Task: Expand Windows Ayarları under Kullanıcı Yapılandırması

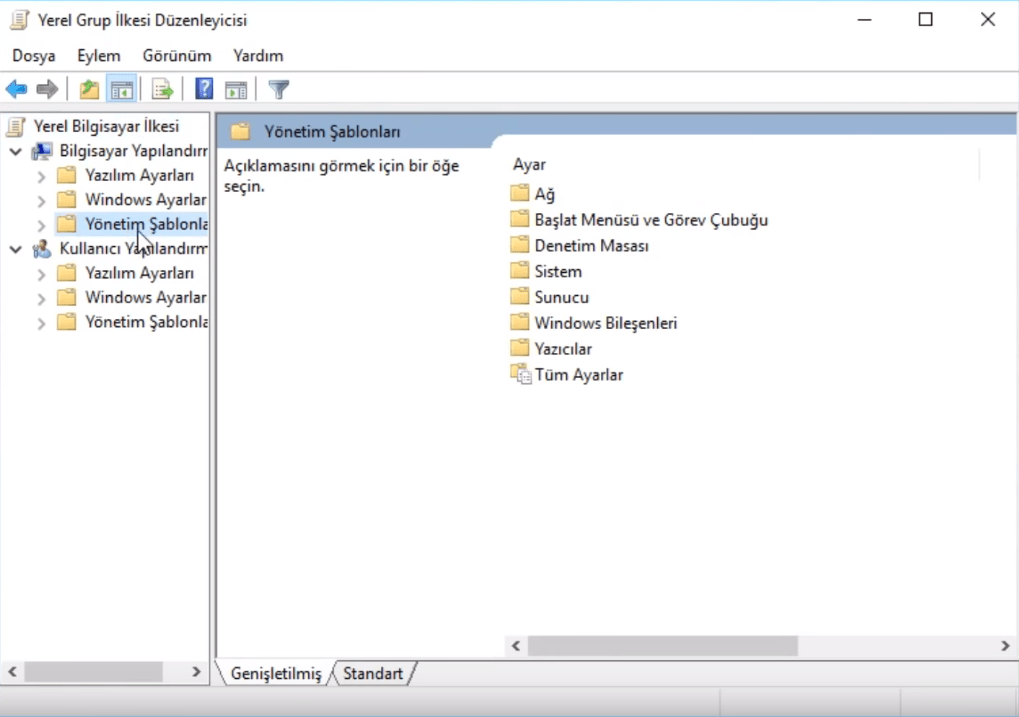Action: 41,298
